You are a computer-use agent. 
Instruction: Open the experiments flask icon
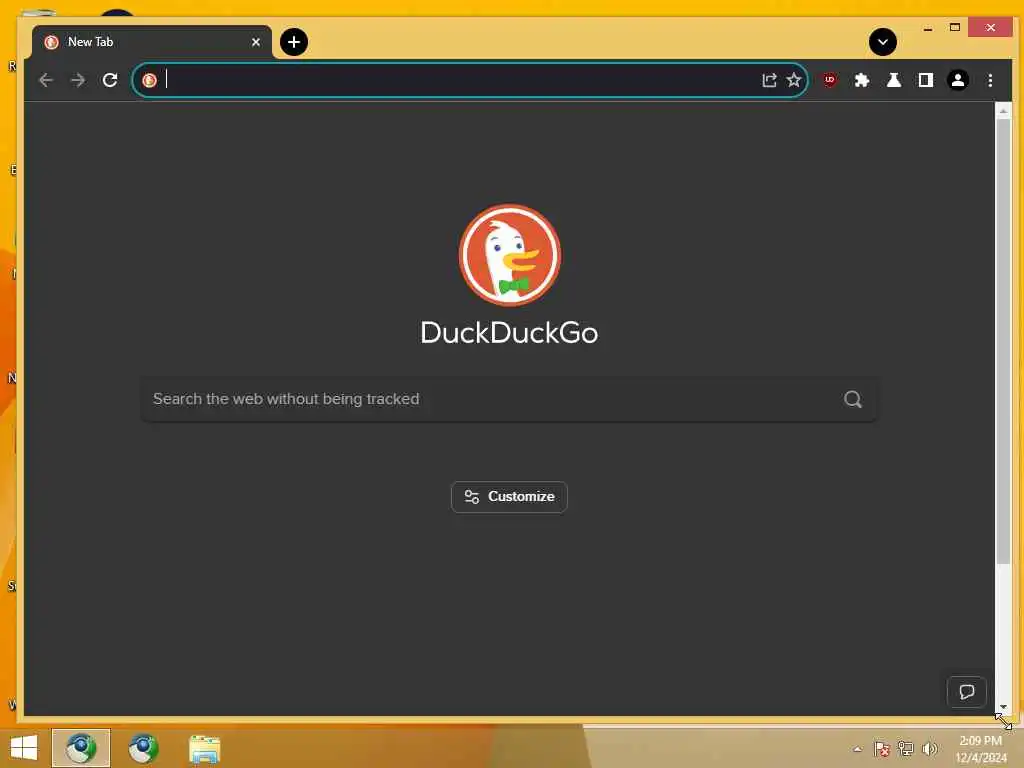(x=893, y=80)
